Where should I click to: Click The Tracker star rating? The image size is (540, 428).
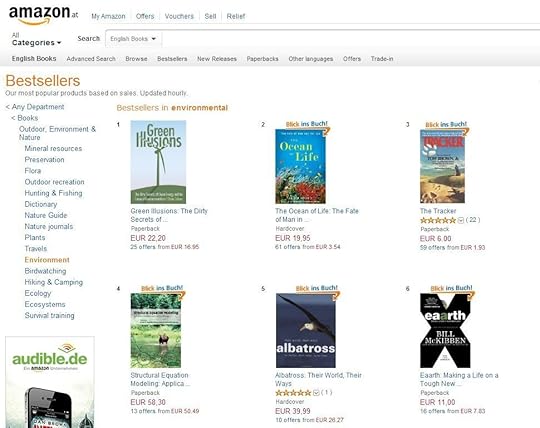point(438,220)
